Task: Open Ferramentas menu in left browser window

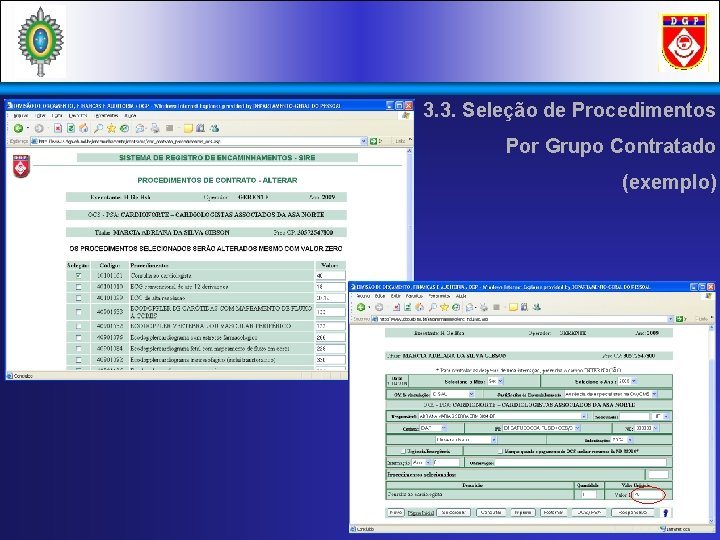Action: point(107,116)
